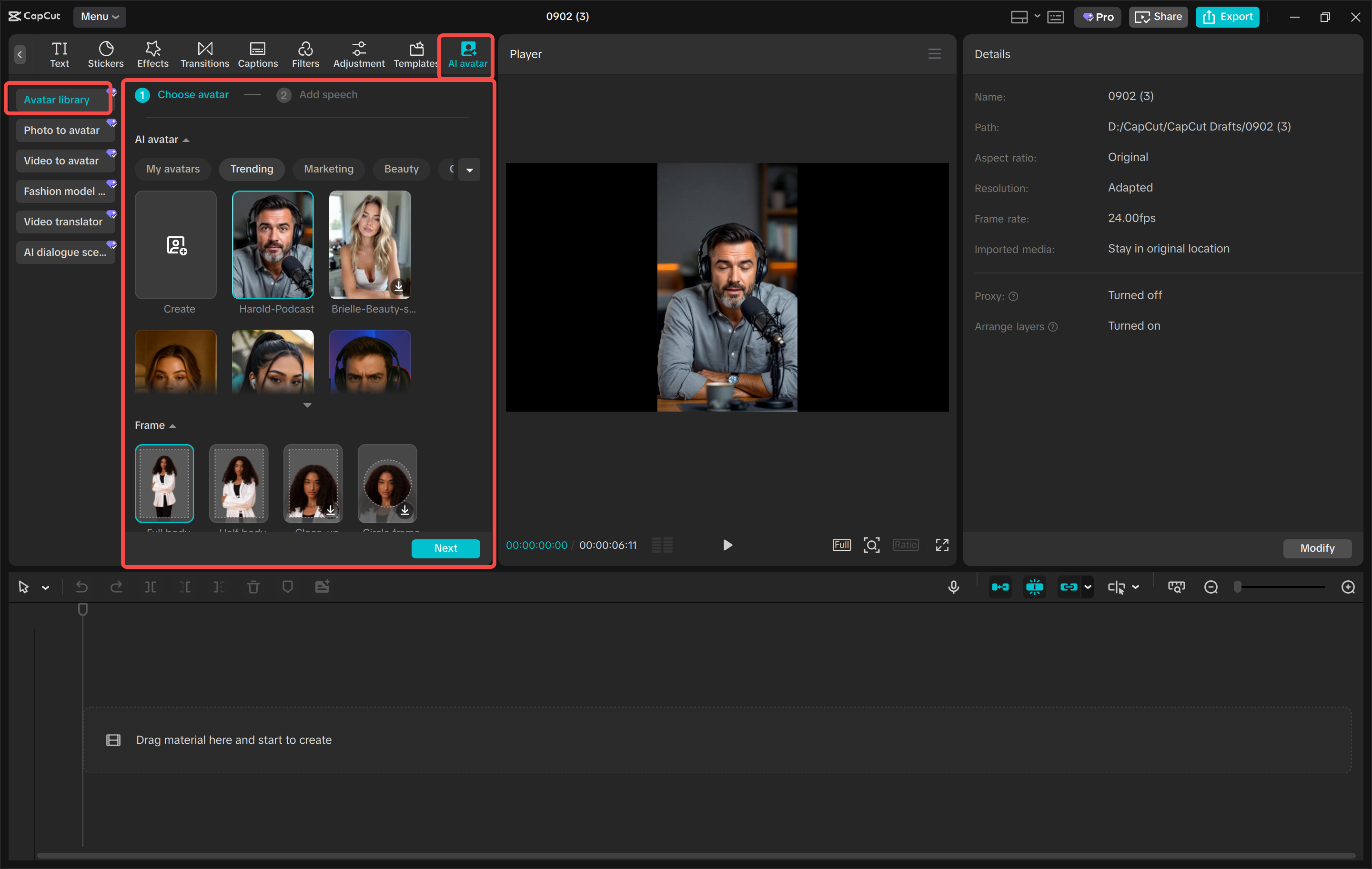1372x869 pixels.
Task: Expand the hidden avatar categories with the overflow chevron
Action: (x=470, y=169)
